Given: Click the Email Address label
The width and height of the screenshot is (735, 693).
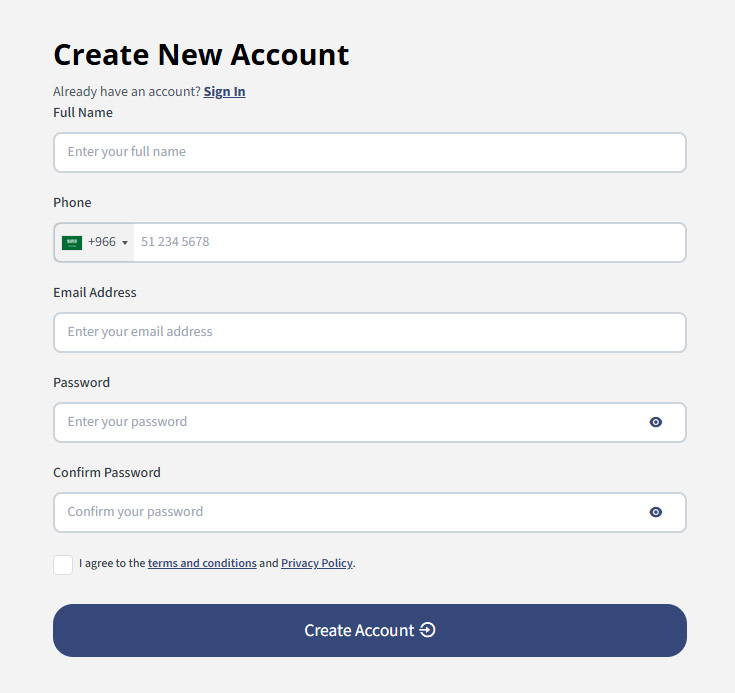Looking at the screenshot, I should point(95,293).
